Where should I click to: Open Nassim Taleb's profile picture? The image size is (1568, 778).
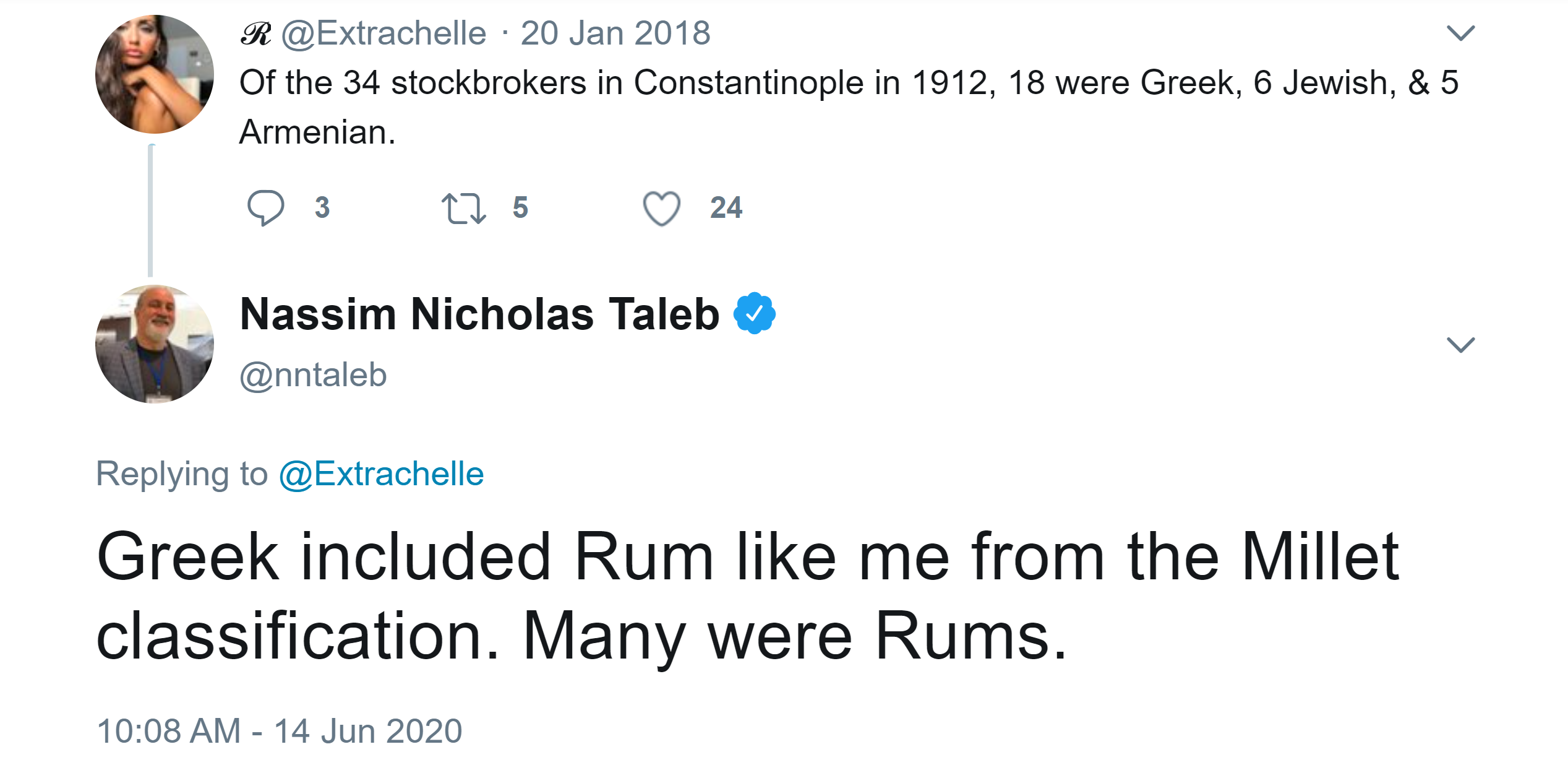coord(155,344)
